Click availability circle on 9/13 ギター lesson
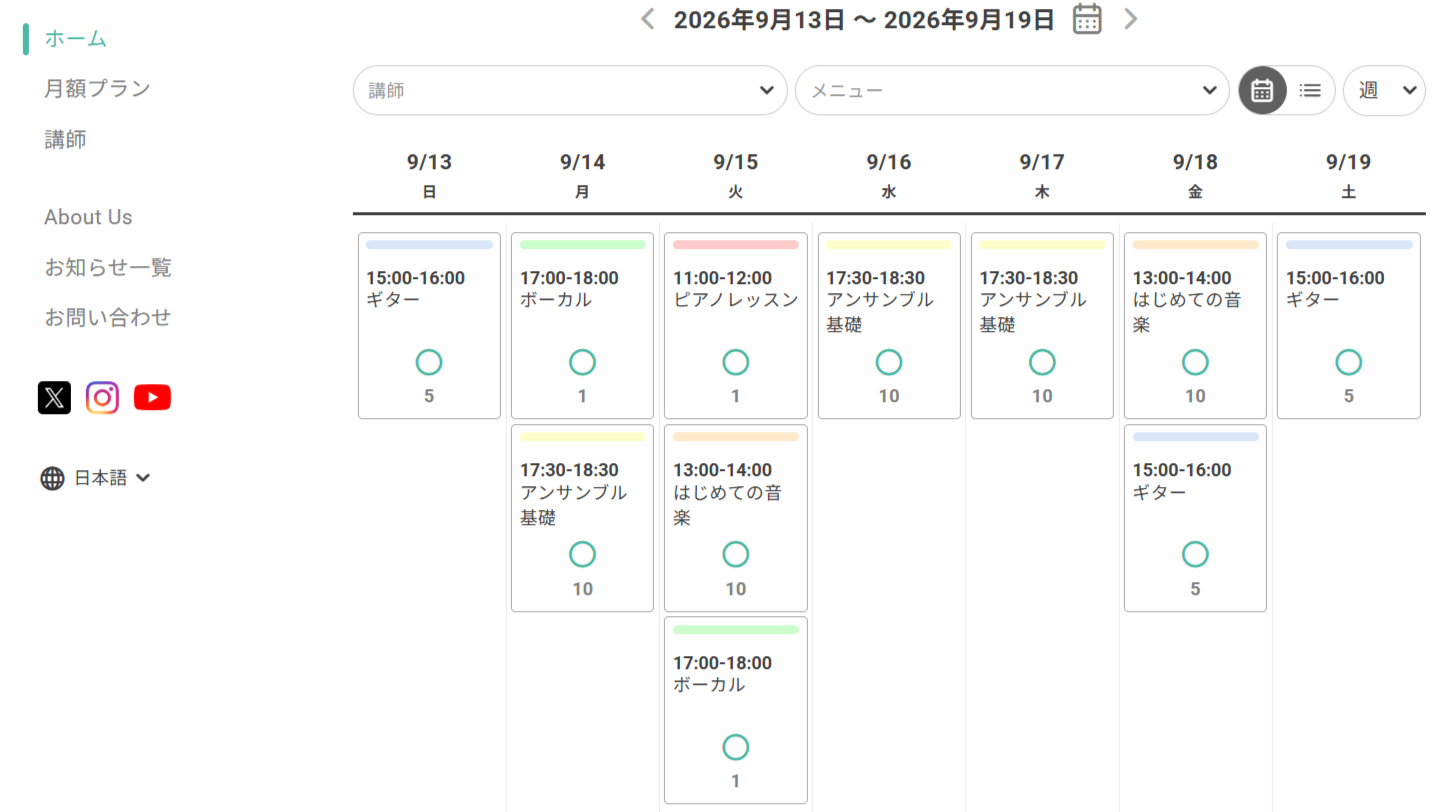The height and width of the screenshot is (812, 1444). point(429,362)
